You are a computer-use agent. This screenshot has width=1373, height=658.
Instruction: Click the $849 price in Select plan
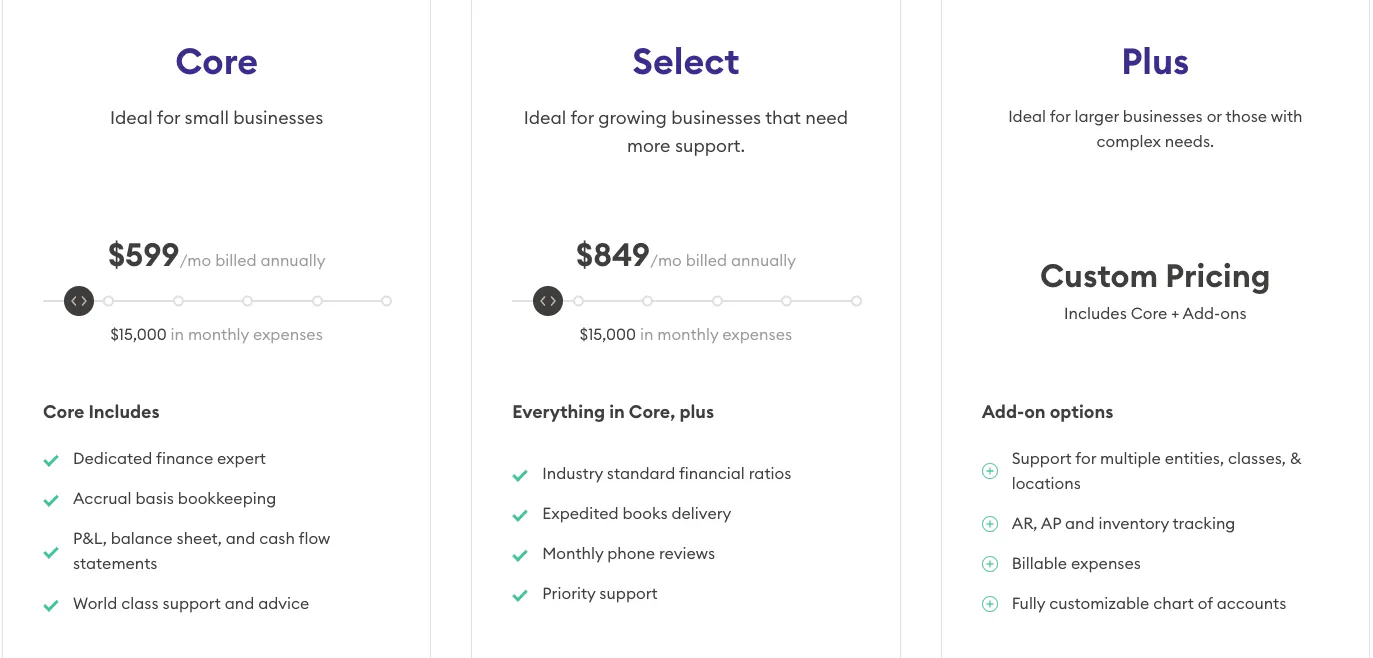[x=613, y=255]
